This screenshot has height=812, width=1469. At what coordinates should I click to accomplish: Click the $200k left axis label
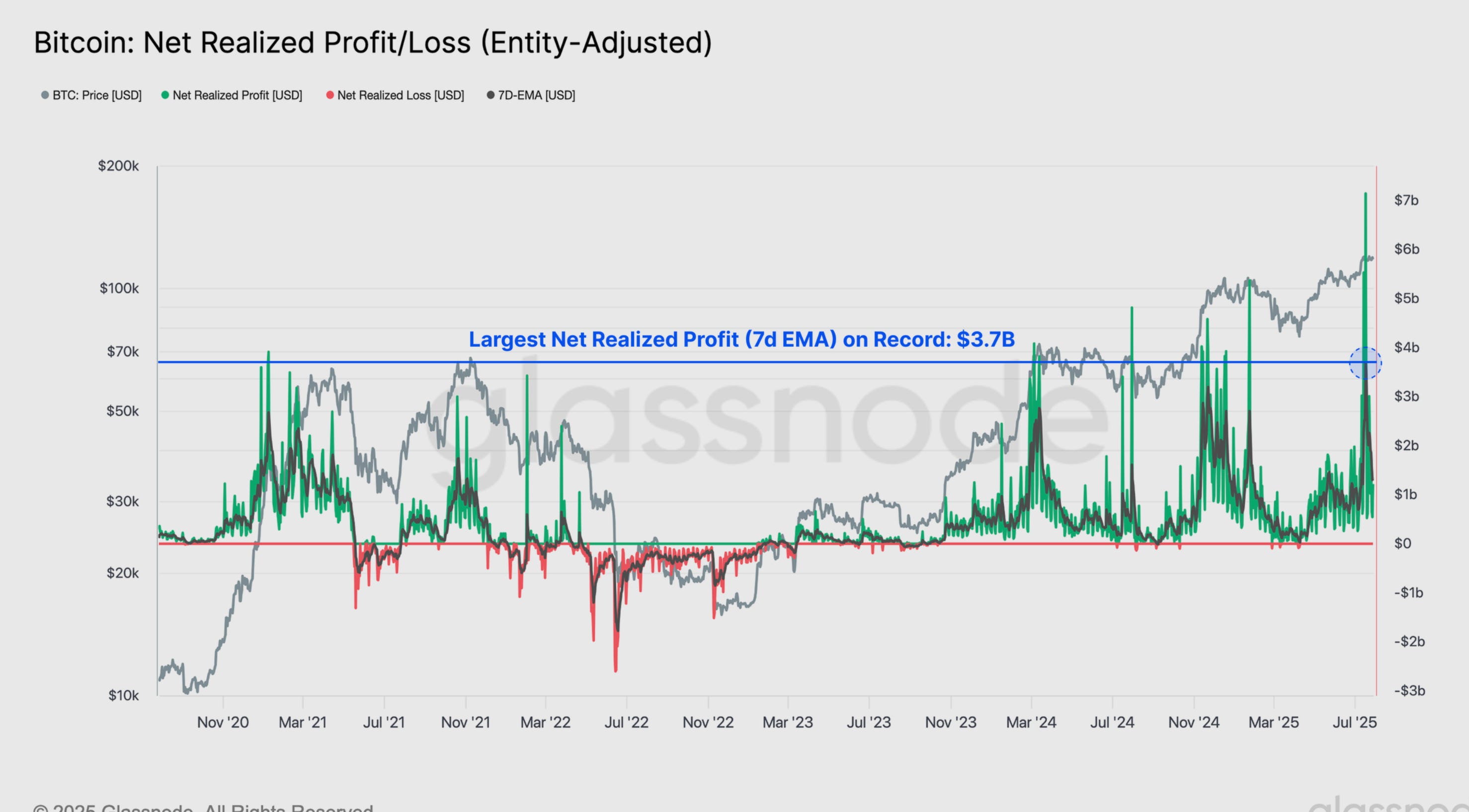click(118, 166)
